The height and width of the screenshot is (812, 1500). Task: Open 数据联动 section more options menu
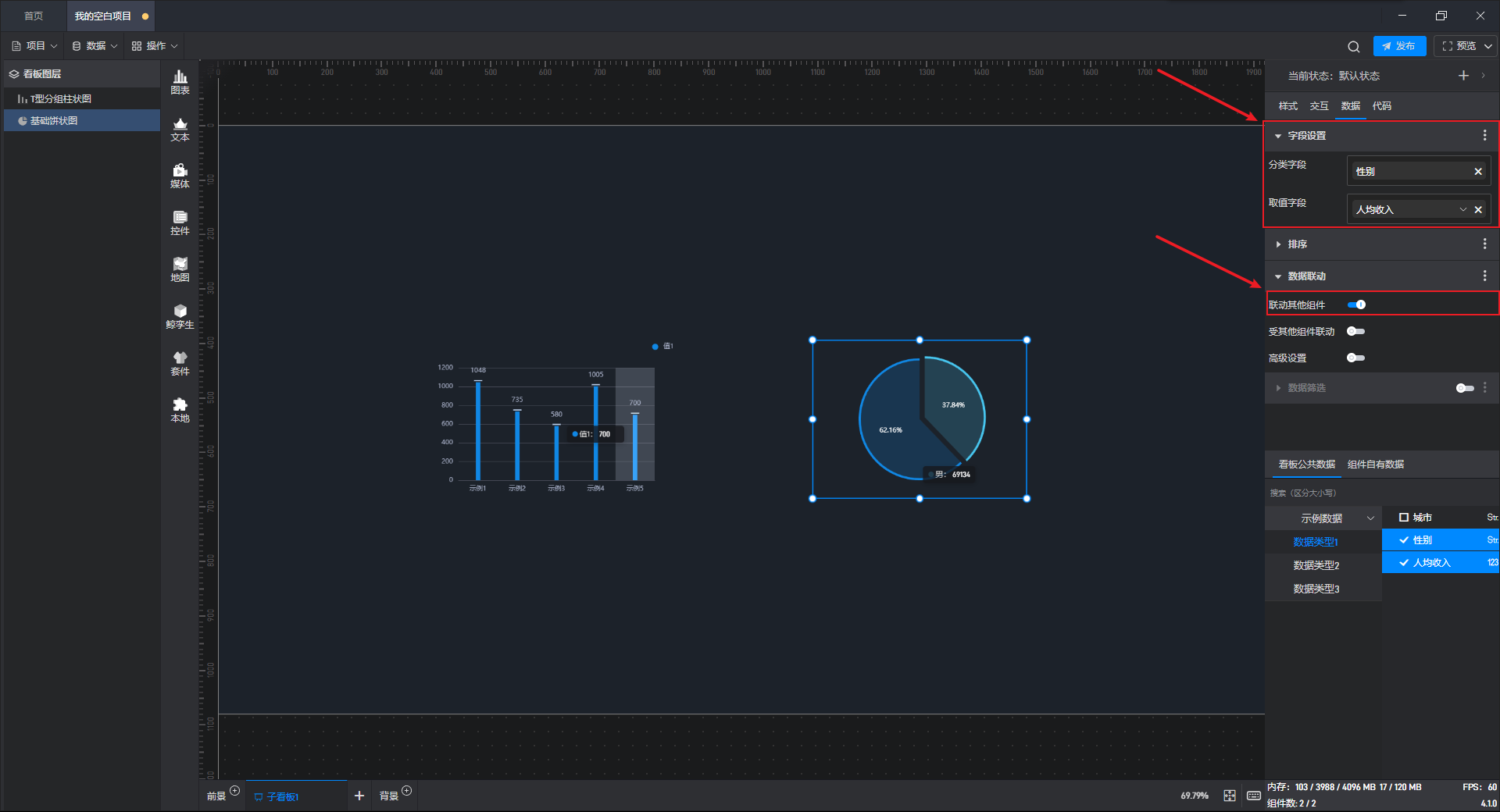click(x=1484, y=276)
